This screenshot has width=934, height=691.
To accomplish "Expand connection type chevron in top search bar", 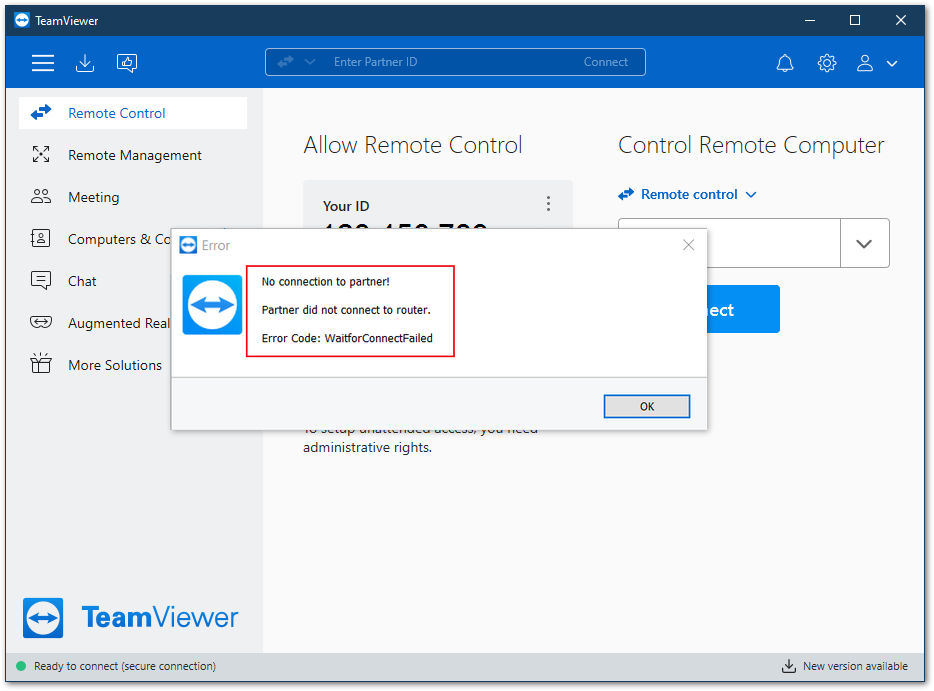I will [x=310, y=61].
